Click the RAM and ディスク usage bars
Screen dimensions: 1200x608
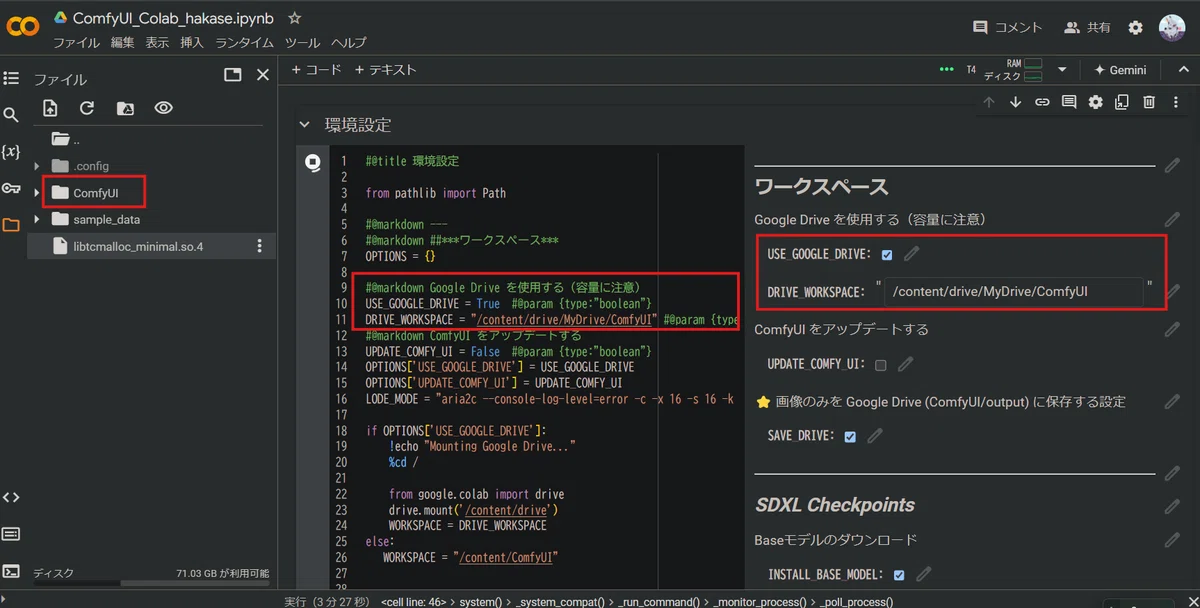click(1012, 70)
